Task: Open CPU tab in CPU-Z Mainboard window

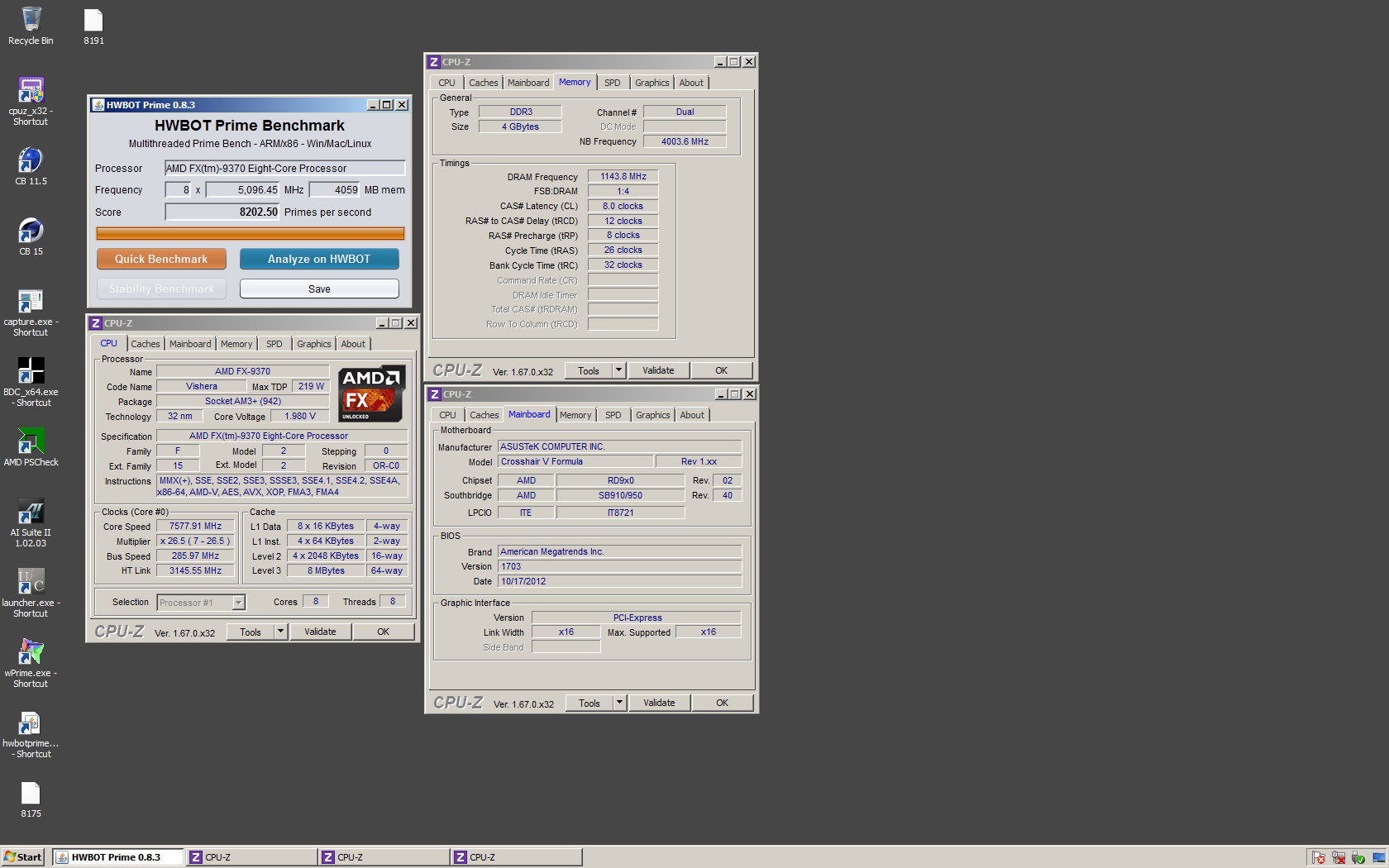Action: point(447,415)
